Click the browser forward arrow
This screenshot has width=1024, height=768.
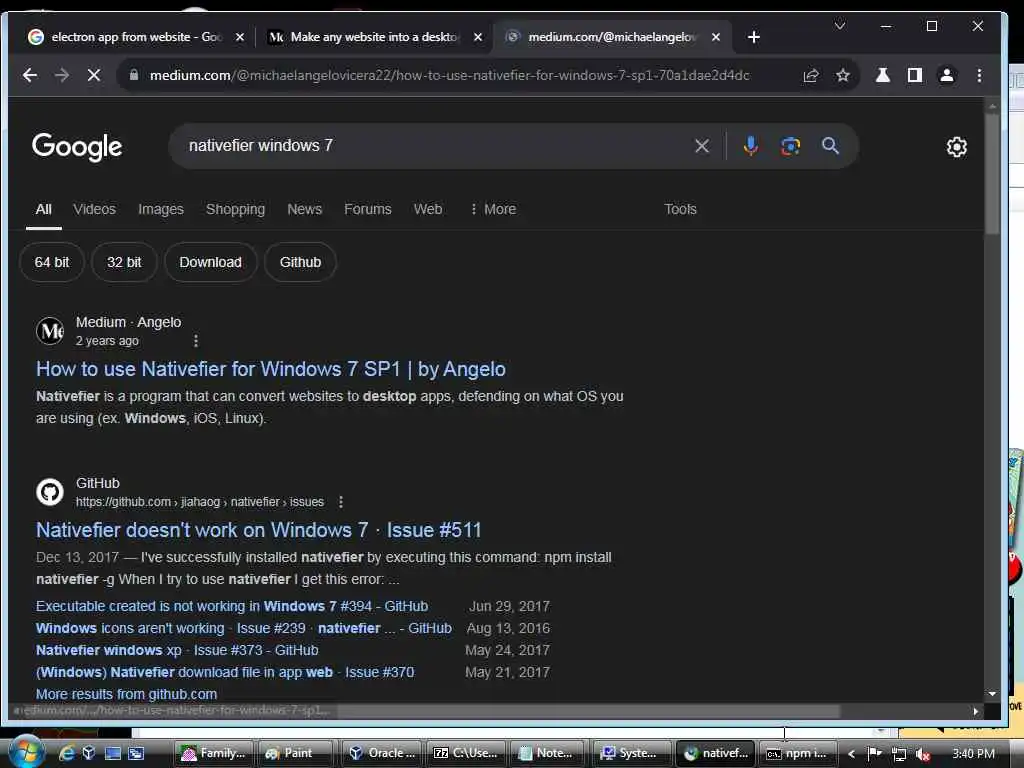tap(62, 75)
